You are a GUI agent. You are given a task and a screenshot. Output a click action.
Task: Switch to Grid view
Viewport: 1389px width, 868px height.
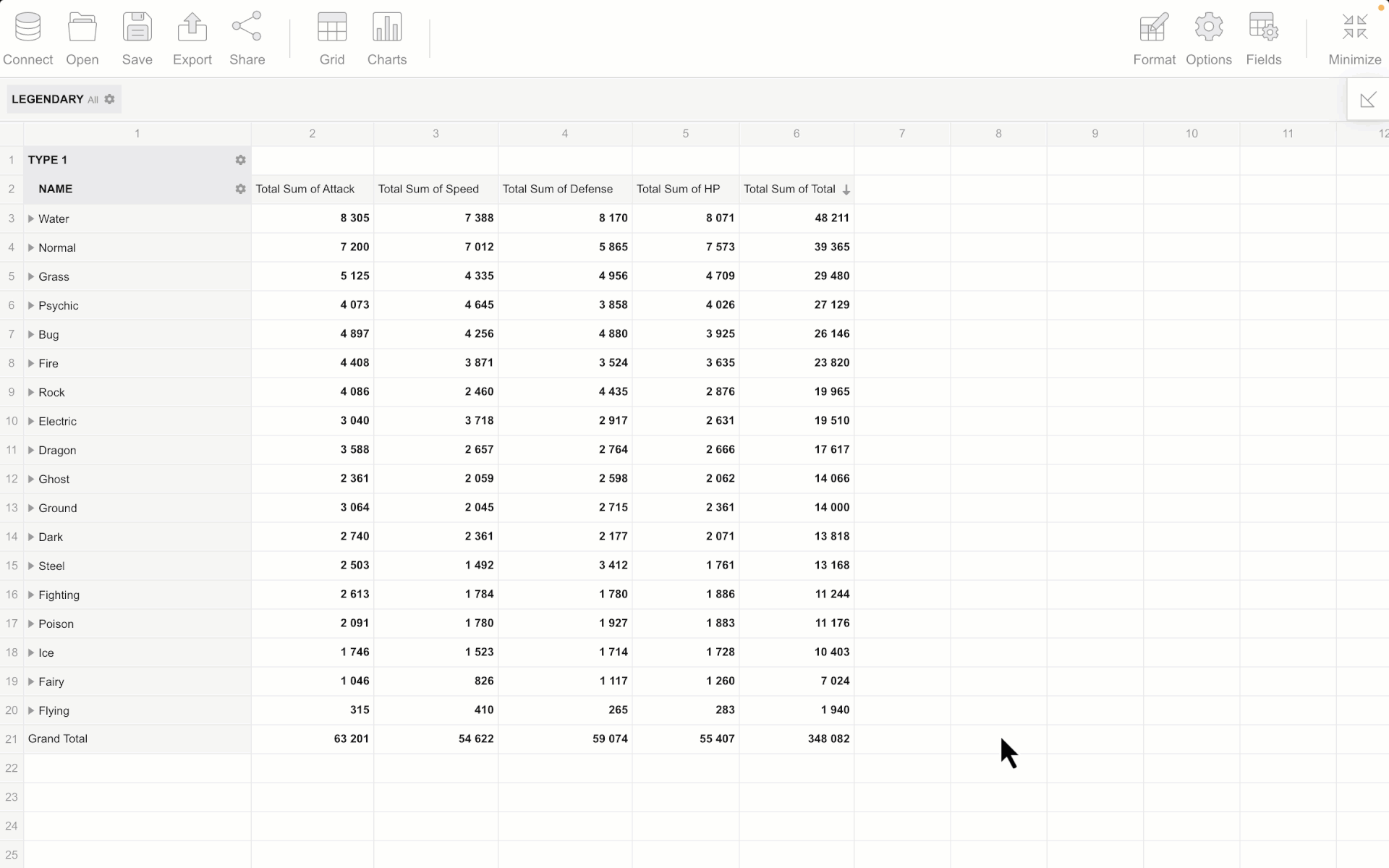(x=332, y=39)
